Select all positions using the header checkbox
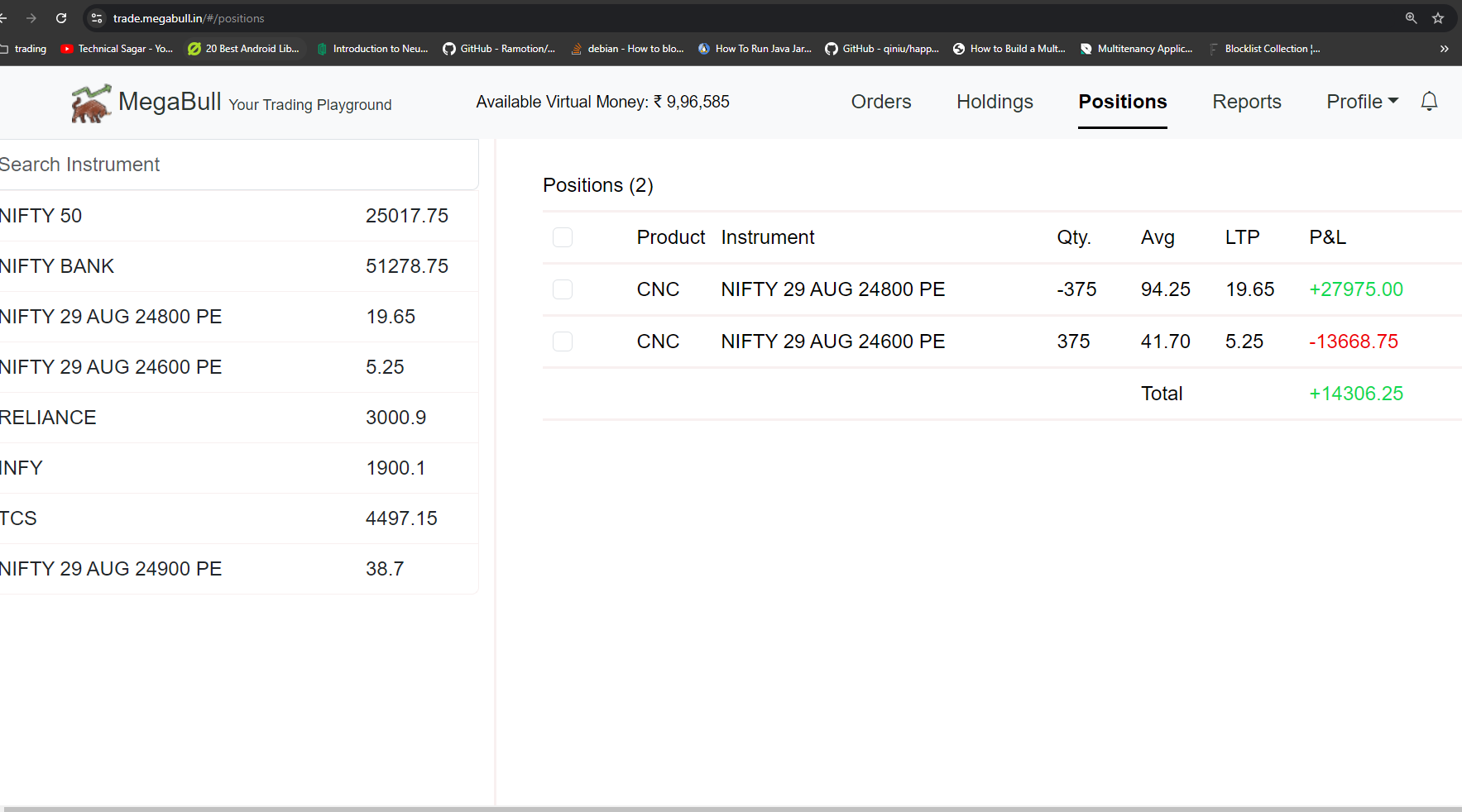 coord(563,237)
